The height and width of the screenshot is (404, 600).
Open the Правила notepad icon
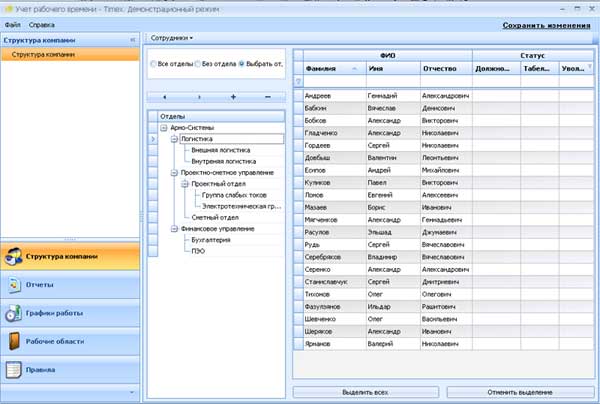click(x=14, y=370)
